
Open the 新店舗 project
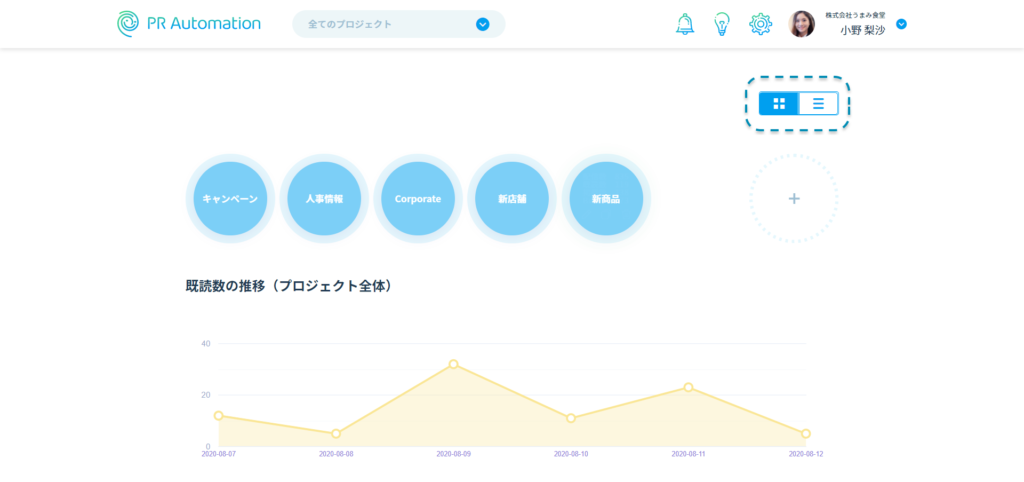[512, 199]
